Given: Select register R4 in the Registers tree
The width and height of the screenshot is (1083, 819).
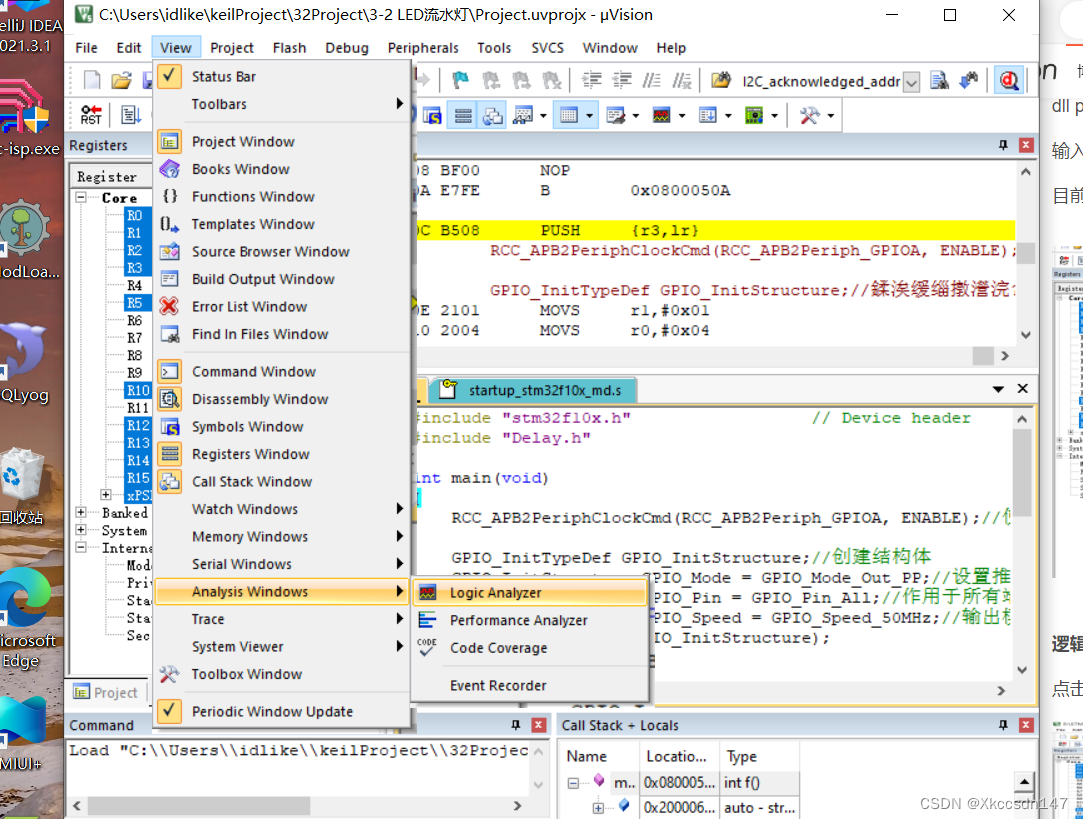Looking at the screenshot, I should click(135, 285).
